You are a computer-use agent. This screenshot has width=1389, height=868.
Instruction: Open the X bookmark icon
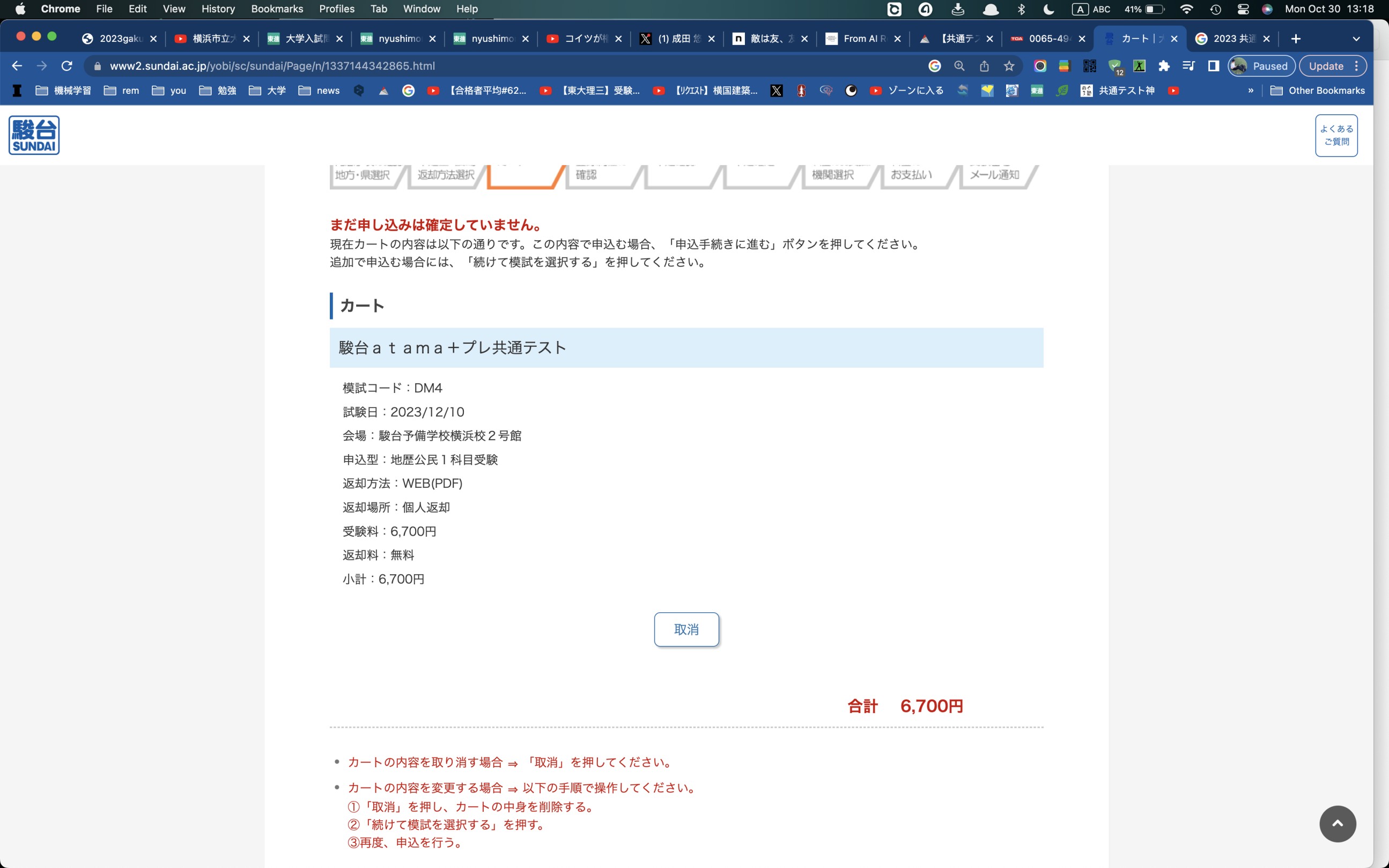click(777, 91)
